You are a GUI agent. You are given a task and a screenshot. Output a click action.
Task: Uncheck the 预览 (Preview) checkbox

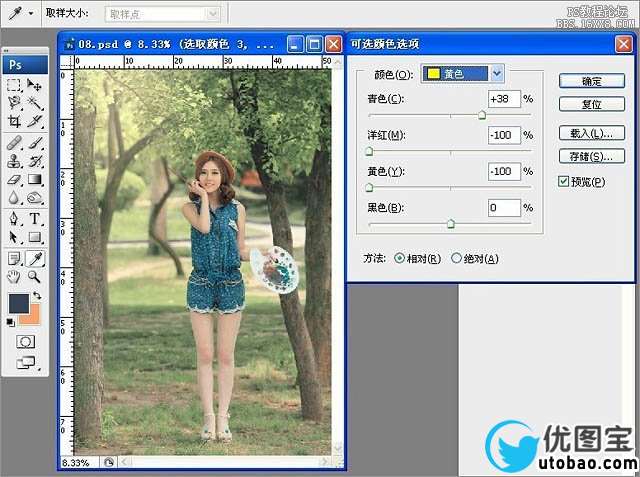pos(564,181)
